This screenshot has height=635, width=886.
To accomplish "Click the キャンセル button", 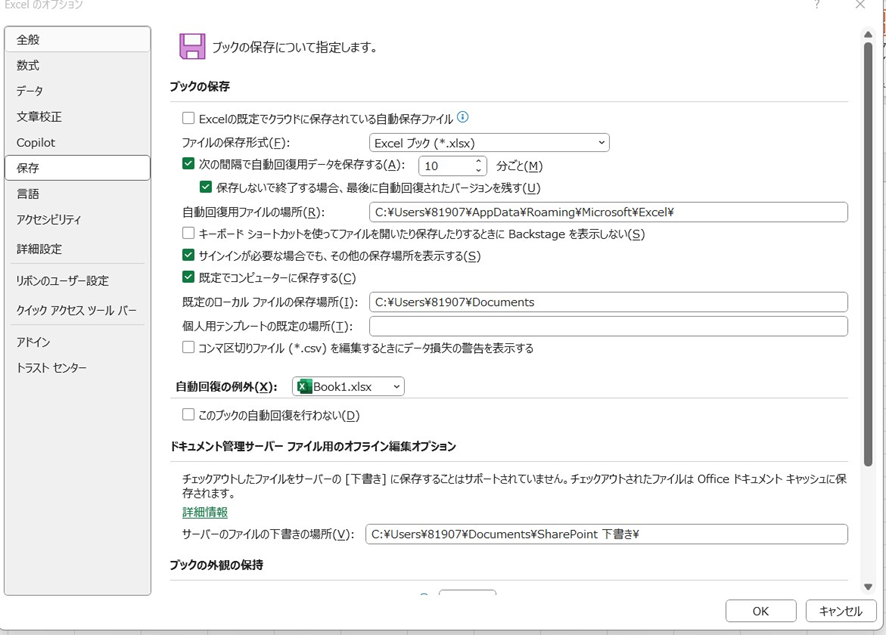I will [841, 611].
